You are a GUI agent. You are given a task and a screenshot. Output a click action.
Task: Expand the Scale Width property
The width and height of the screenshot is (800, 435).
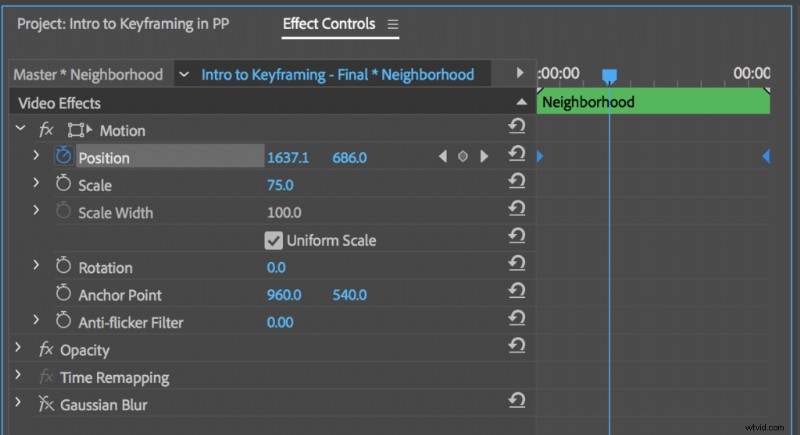coord(36,210)
